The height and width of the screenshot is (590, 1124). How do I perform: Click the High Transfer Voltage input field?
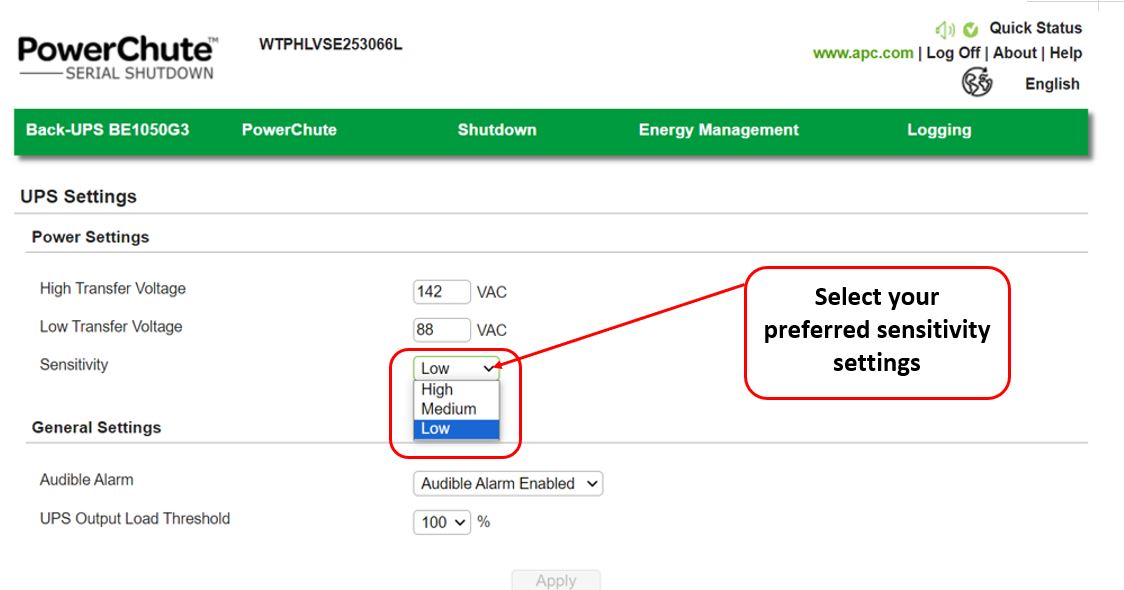[x=442, y=292]
